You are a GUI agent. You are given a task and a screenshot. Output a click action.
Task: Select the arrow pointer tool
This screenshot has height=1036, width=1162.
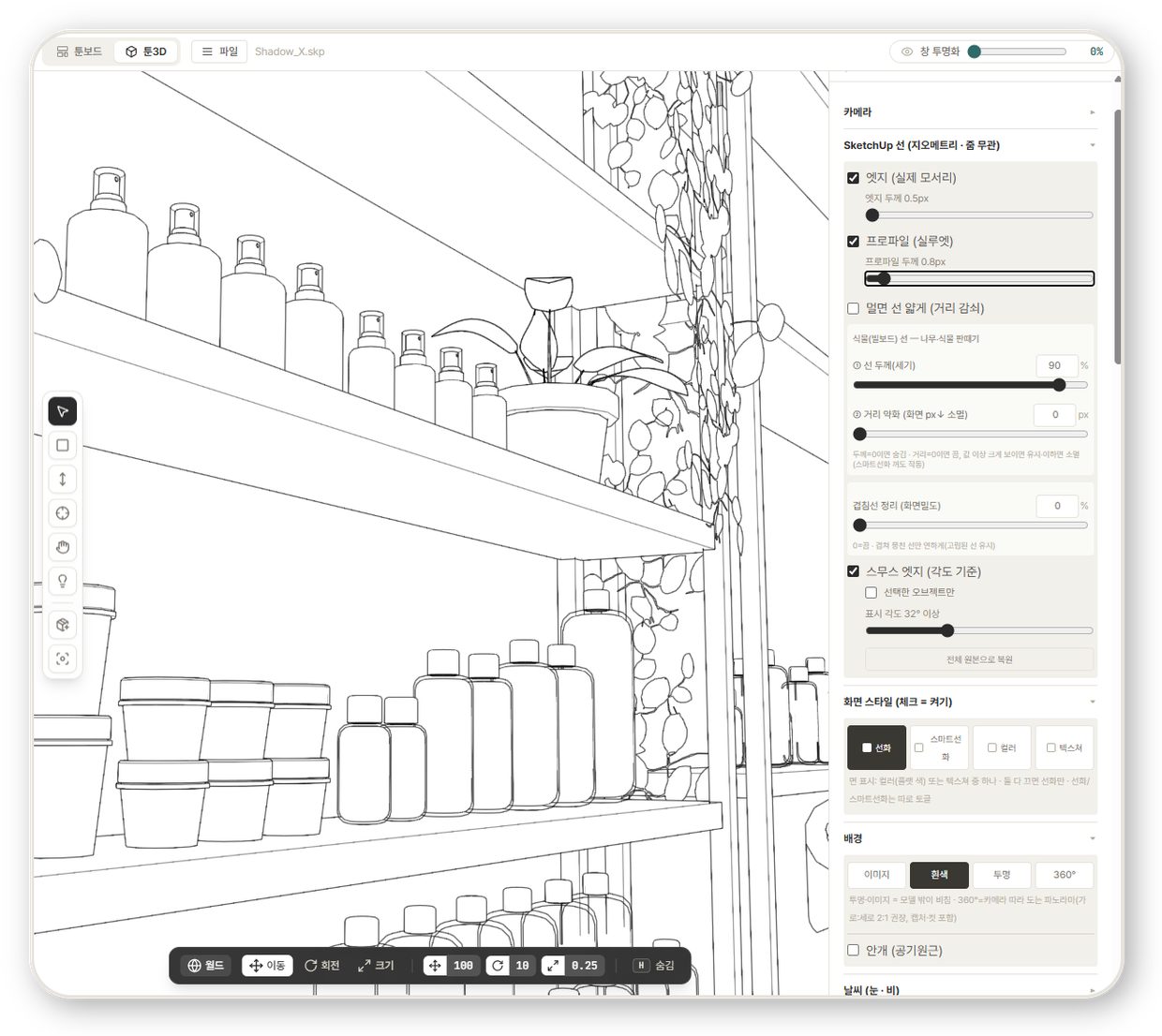coord(63,411)
